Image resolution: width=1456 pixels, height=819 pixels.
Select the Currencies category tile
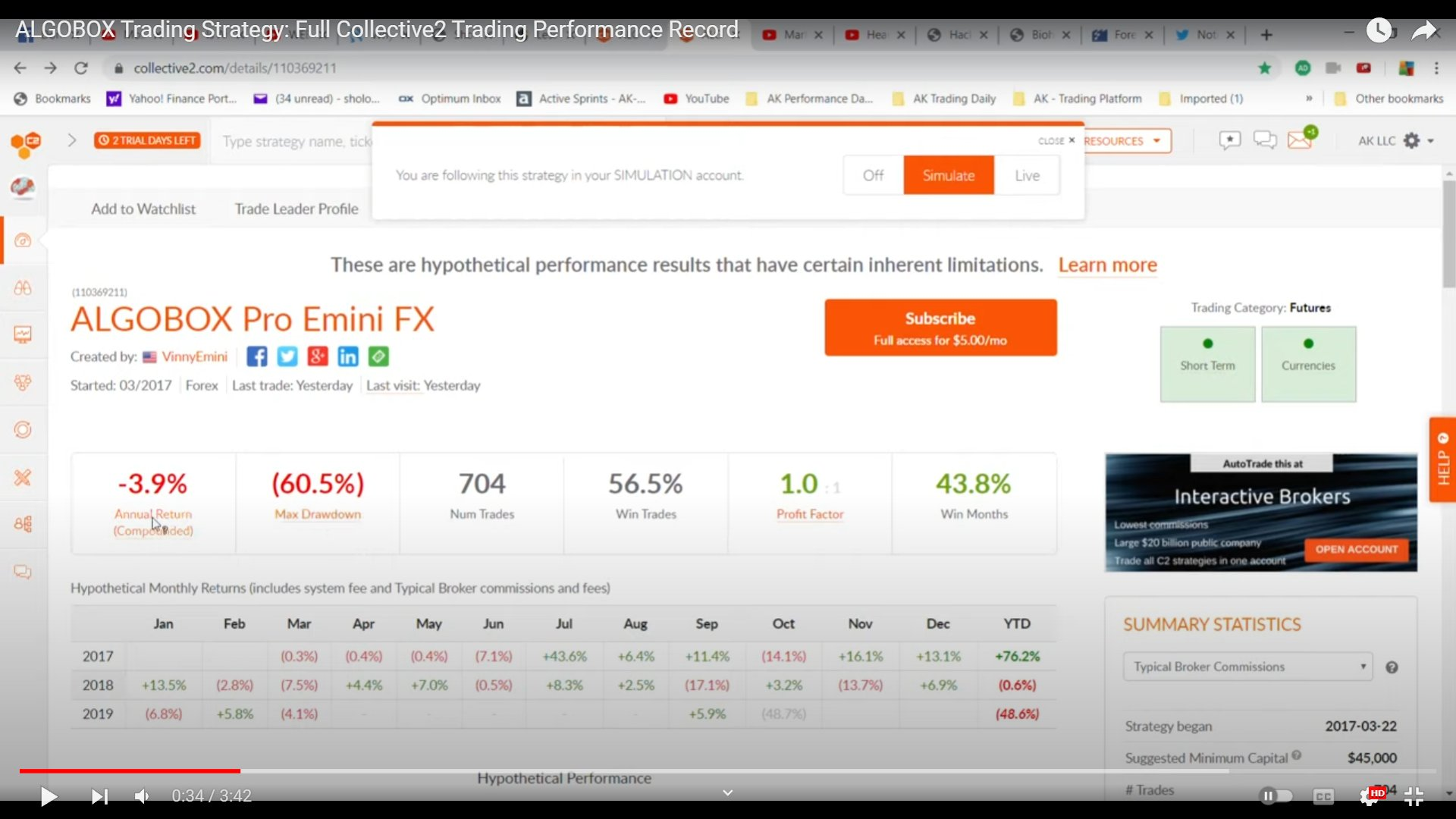(1308, 364)
